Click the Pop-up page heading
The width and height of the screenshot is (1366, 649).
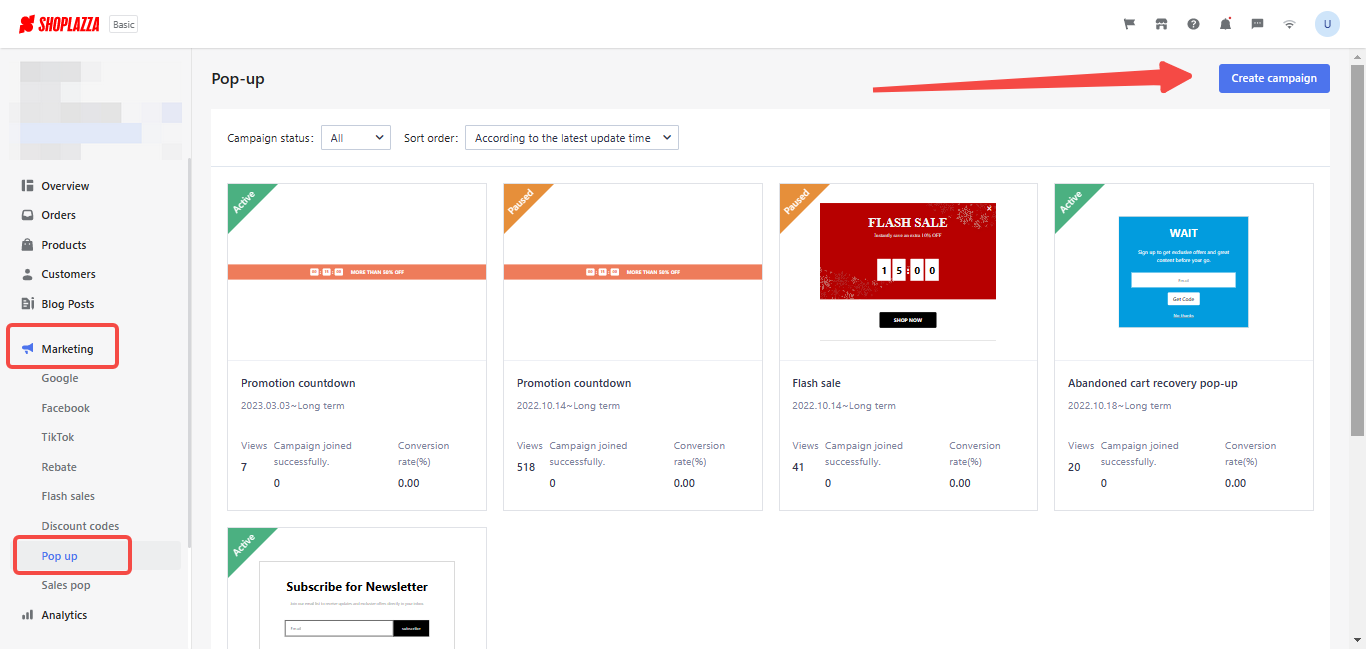(x=238, y=79)
